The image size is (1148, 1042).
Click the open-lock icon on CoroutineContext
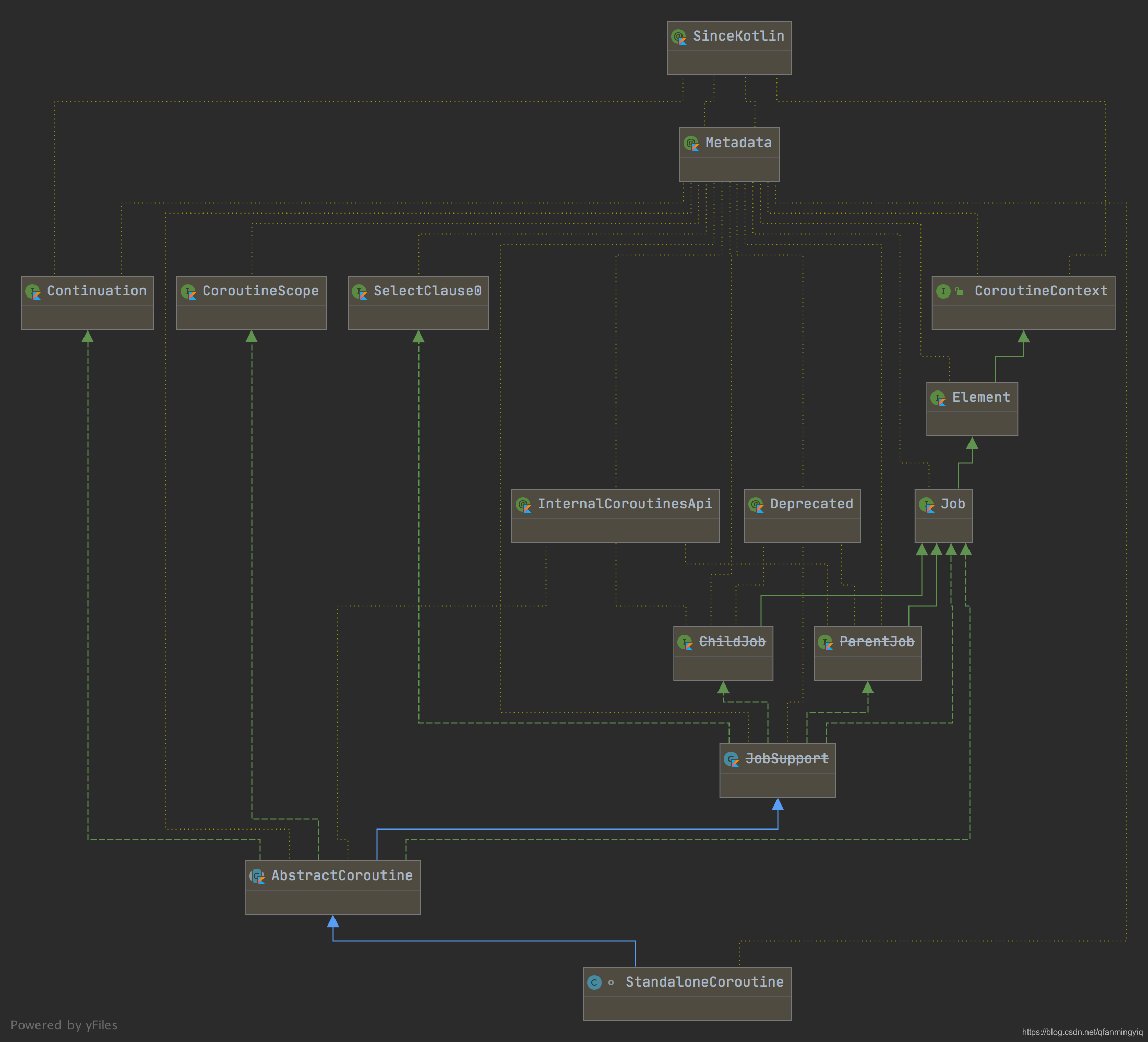click(960, 292)
